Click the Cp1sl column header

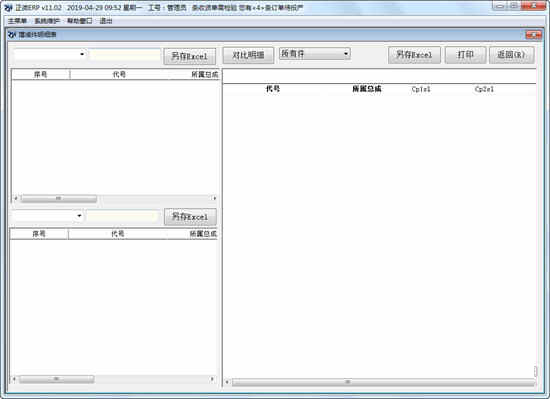[421, 89]
